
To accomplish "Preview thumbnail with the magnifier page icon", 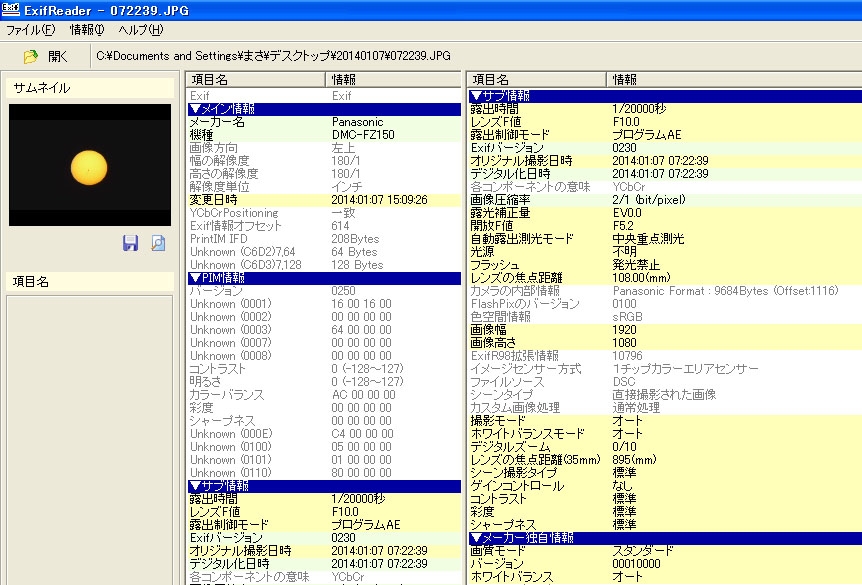I will [x=158, y=243].
